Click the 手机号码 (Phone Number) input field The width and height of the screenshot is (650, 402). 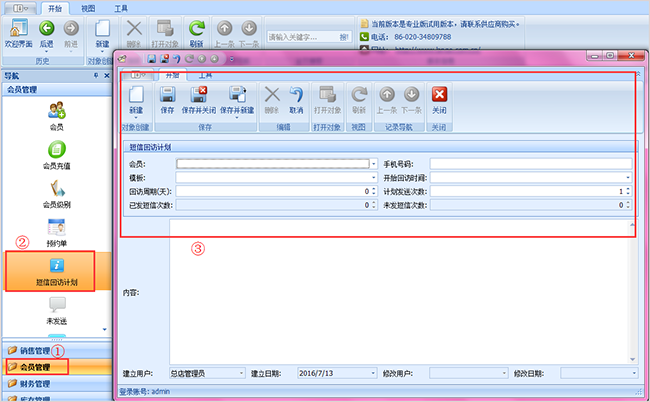532,162
